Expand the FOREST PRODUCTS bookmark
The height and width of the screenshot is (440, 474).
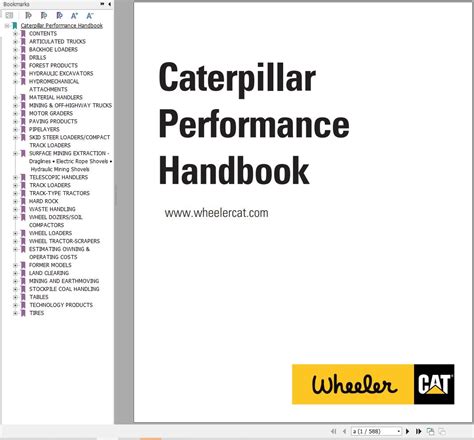click(15, 66)
